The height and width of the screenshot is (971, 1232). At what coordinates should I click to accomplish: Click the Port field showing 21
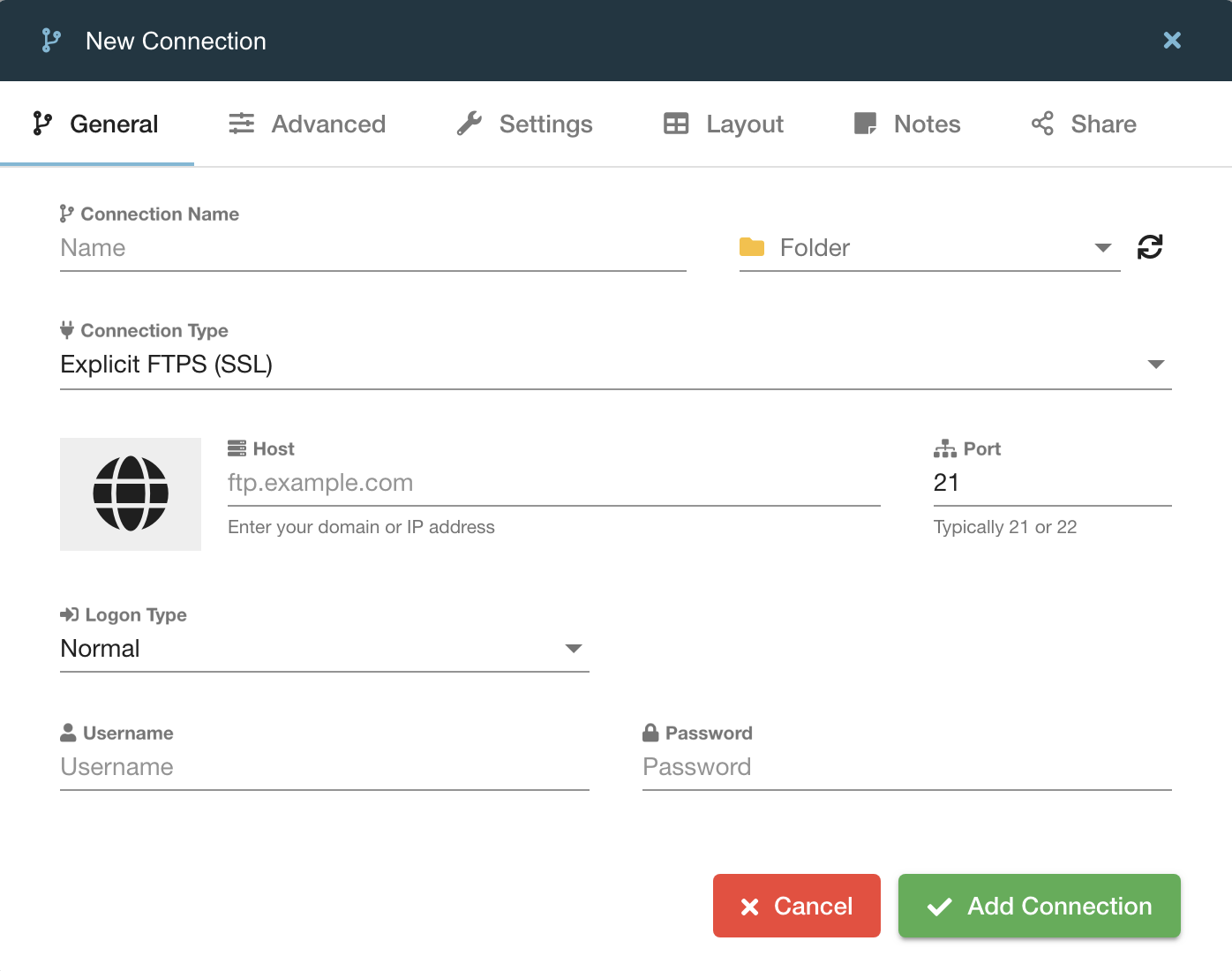1053,483
